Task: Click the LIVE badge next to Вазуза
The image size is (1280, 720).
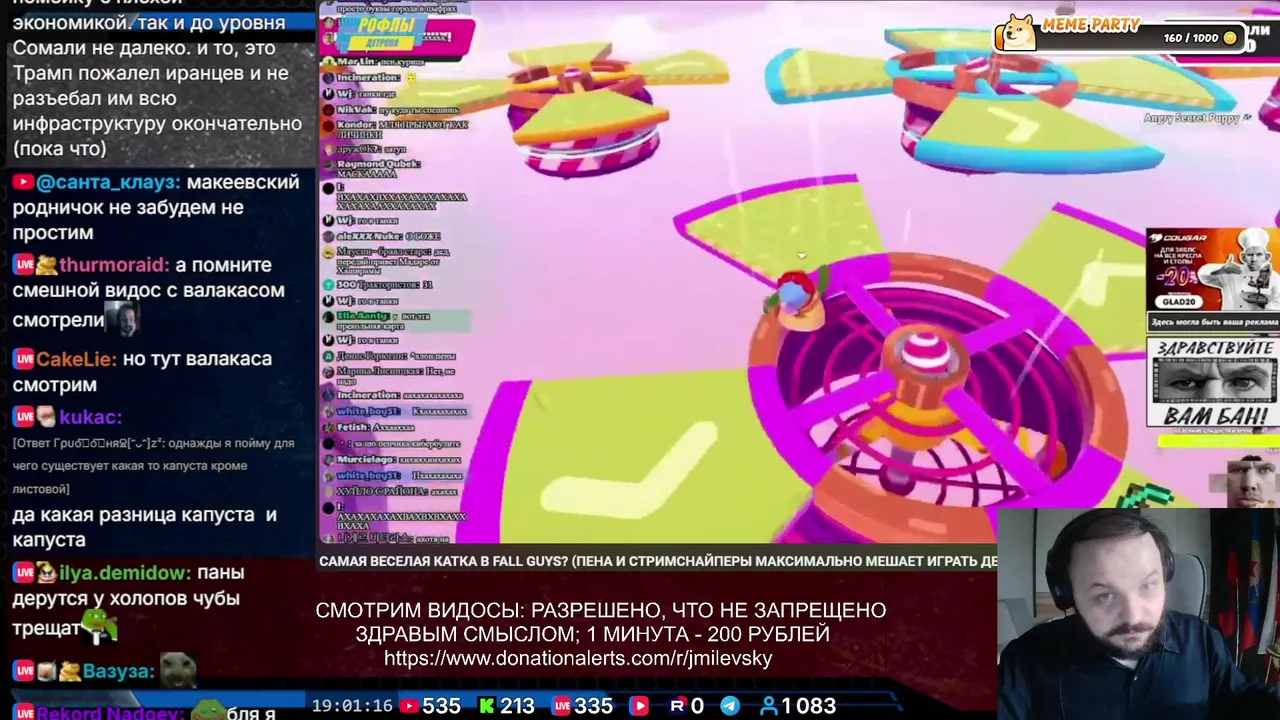Action: pos(23,671)
